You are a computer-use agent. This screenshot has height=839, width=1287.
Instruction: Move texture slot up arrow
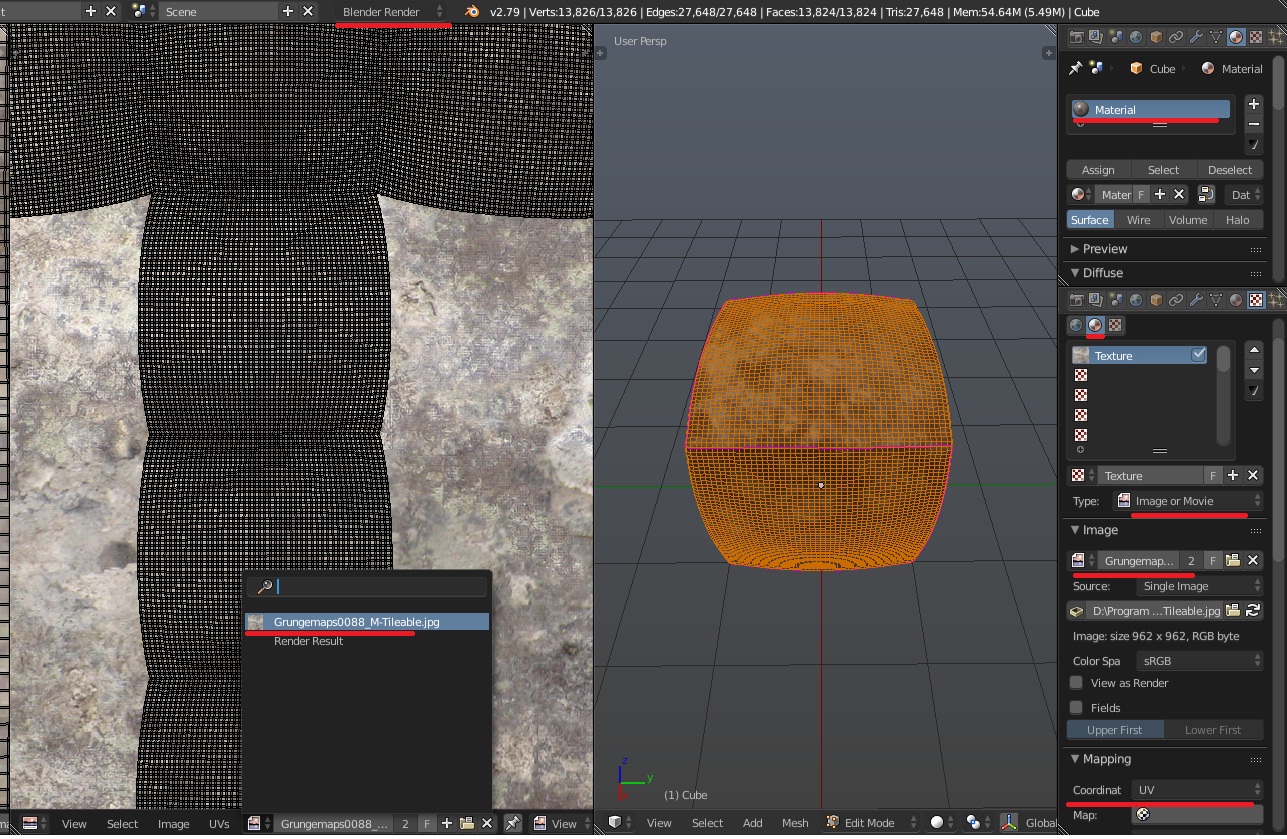pos(1254,350)
